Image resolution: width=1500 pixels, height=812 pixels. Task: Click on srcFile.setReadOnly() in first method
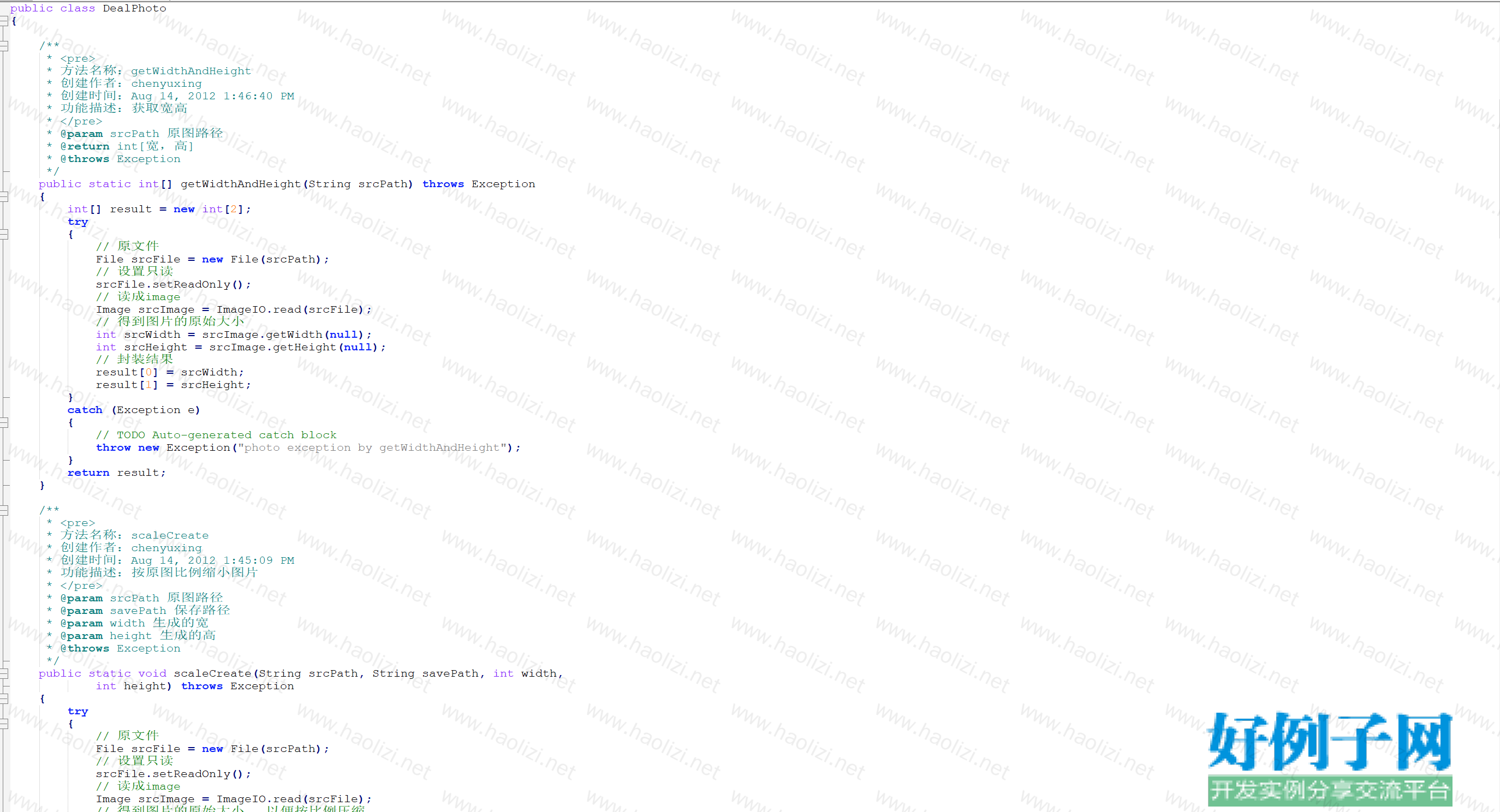click(x=172, y=285)
